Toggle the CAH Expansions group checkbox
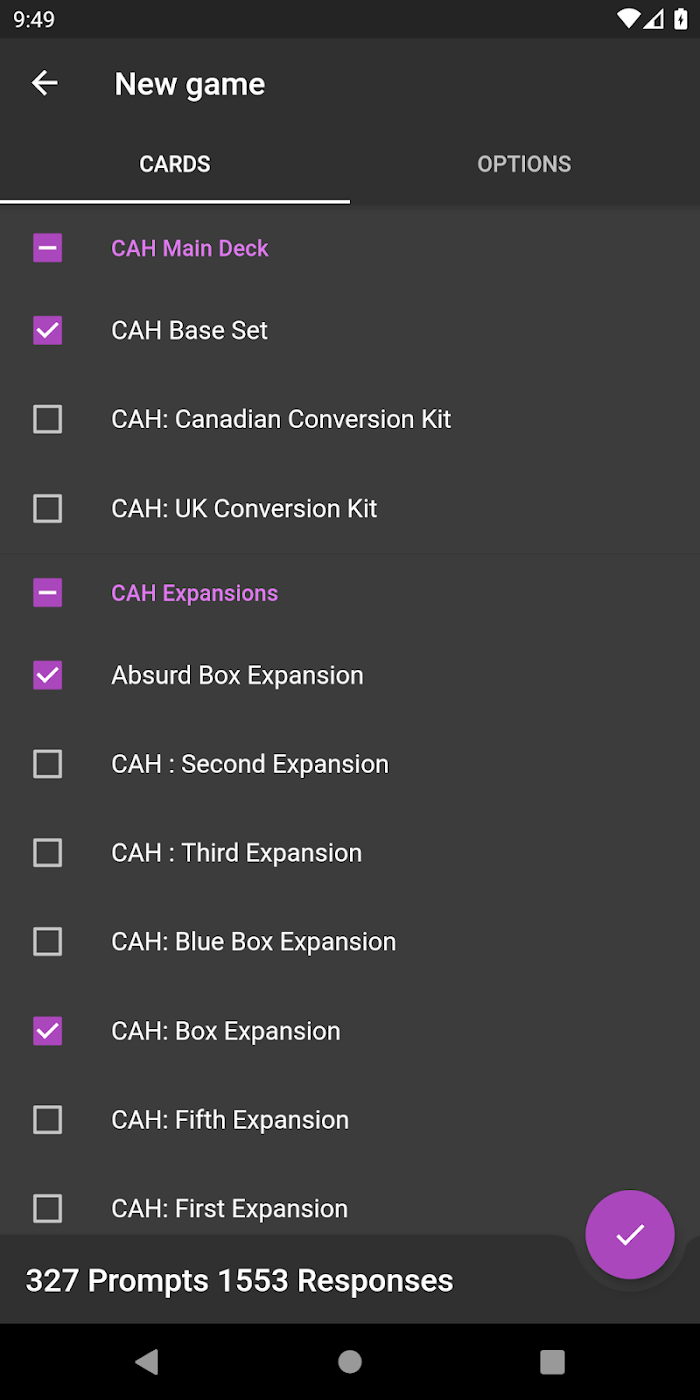The image size is (700, 1400). [48, 593]
